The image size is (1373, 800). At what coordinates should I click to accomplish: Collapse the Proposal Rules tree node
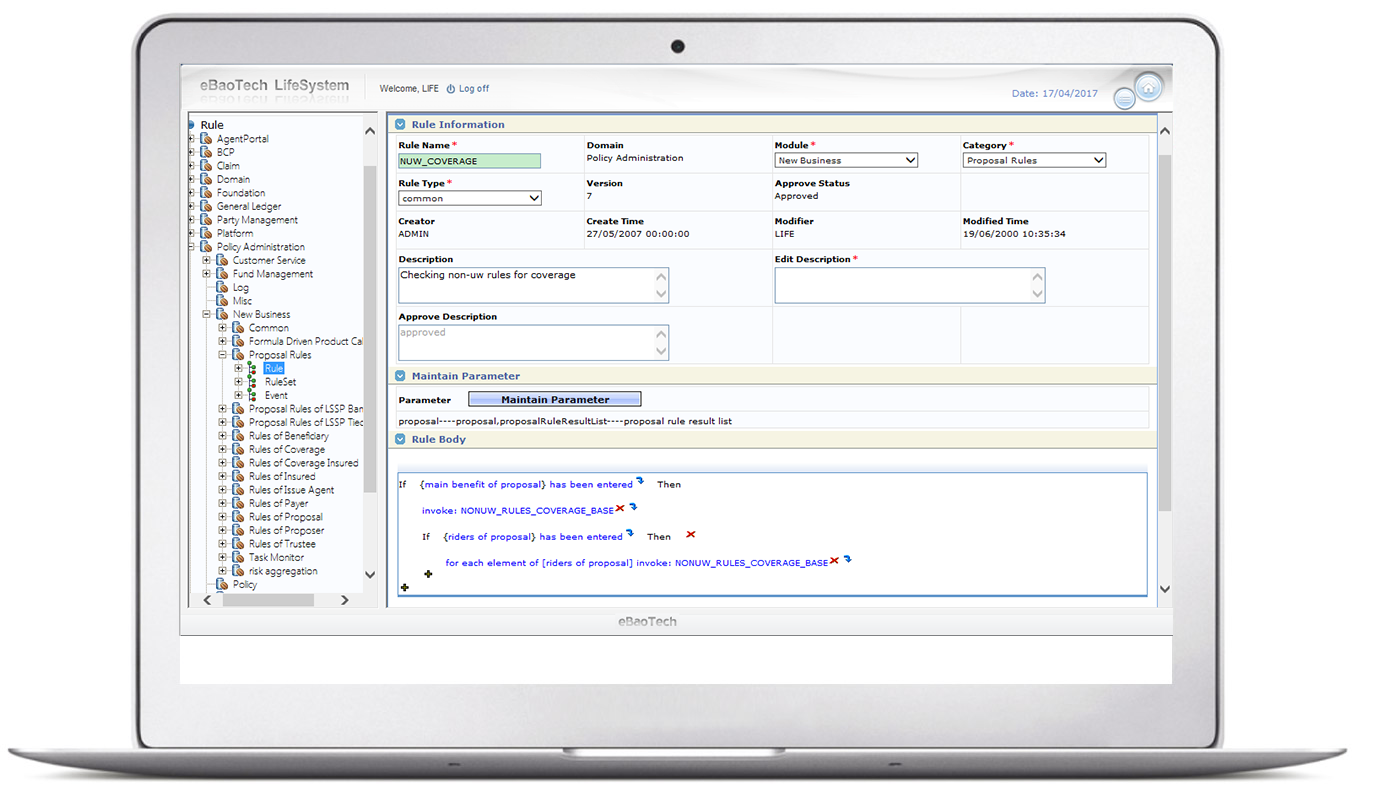[223, 355]
